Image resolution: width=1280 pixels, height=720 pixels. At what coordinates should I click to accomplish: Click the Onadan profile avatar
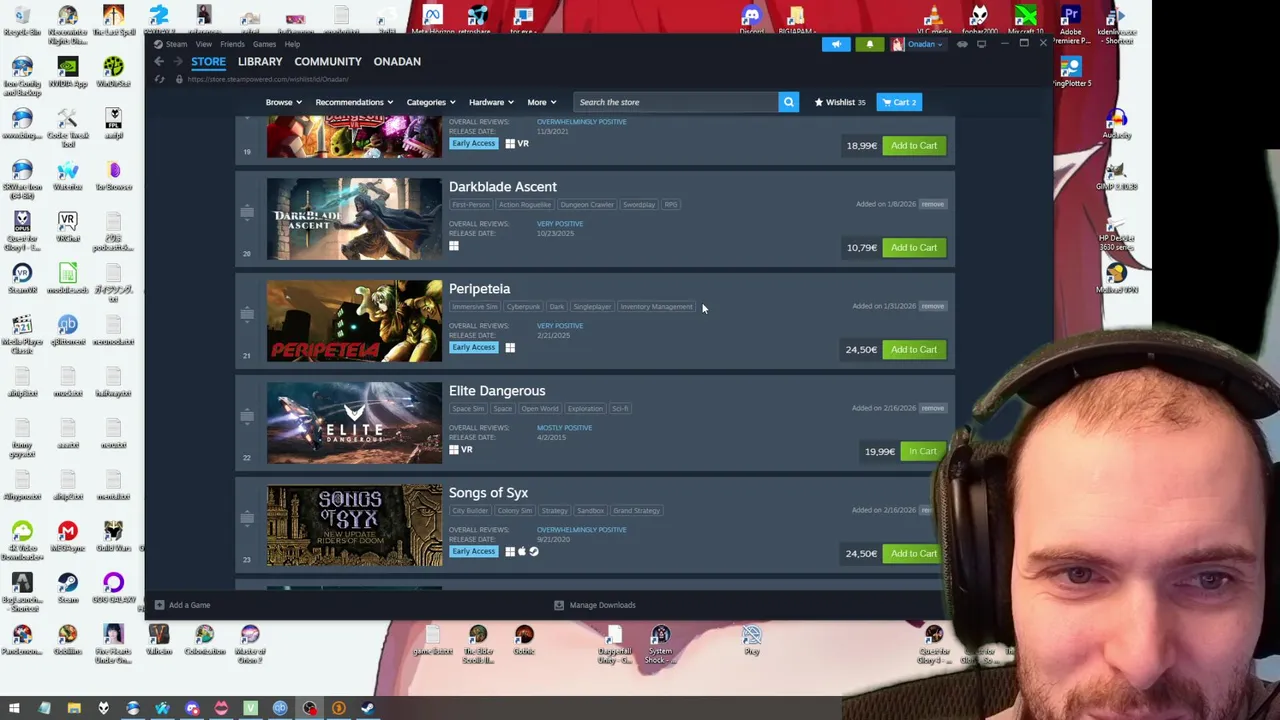point(897,44)
